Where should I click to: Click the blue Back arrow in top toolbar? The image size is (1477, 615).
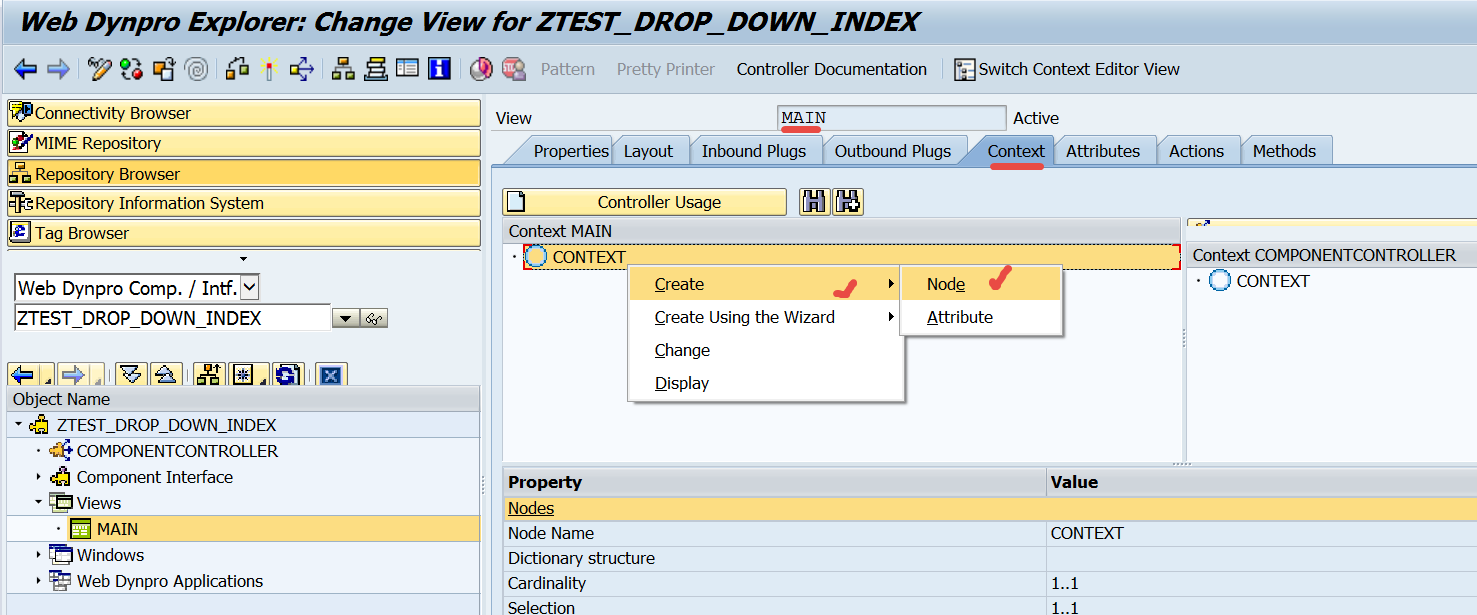pyautogui.click(x=25, y=69)
